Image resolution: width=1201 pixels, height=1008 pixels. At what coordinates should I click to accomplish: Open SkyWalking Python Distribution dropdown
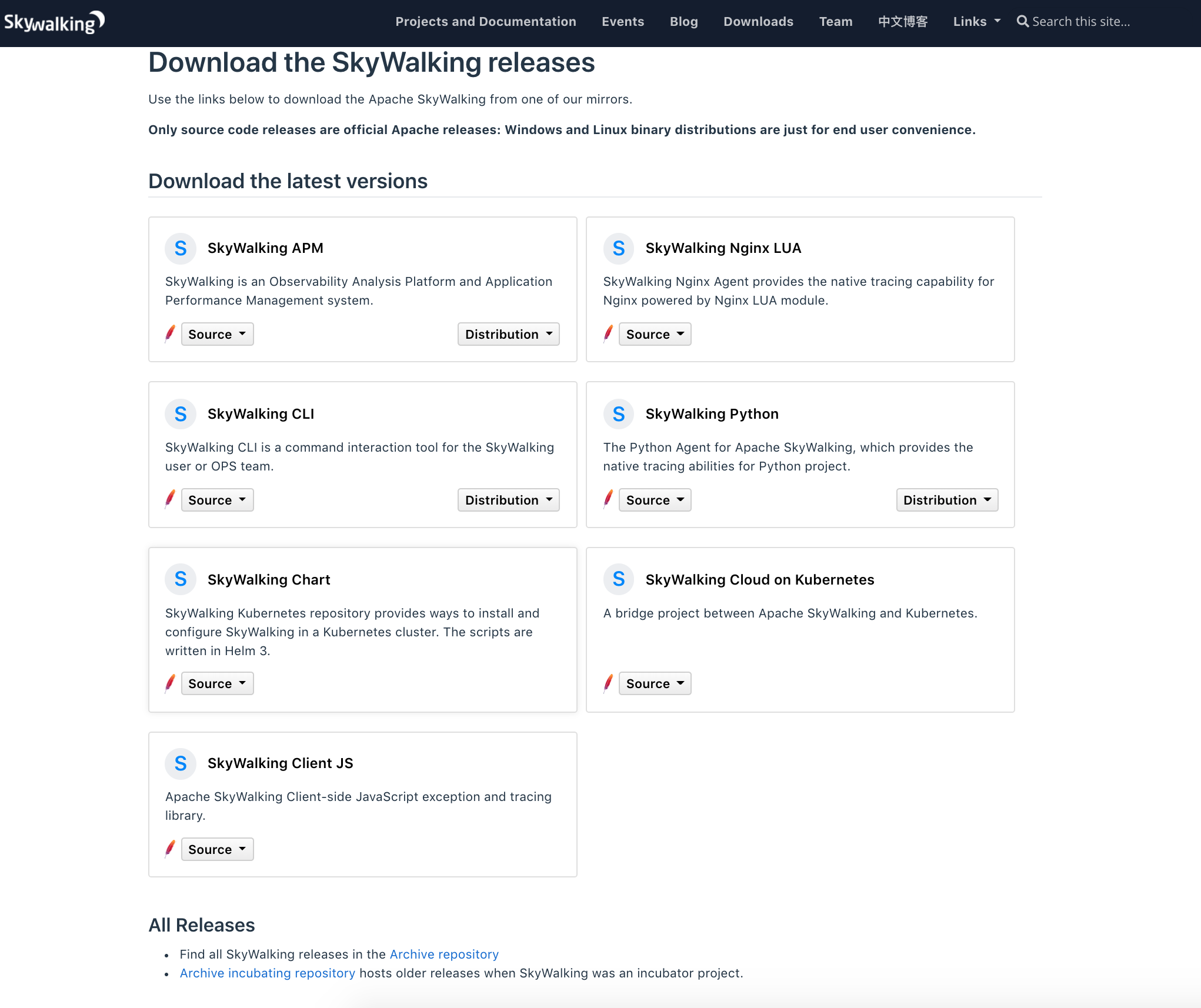point(946,500)
